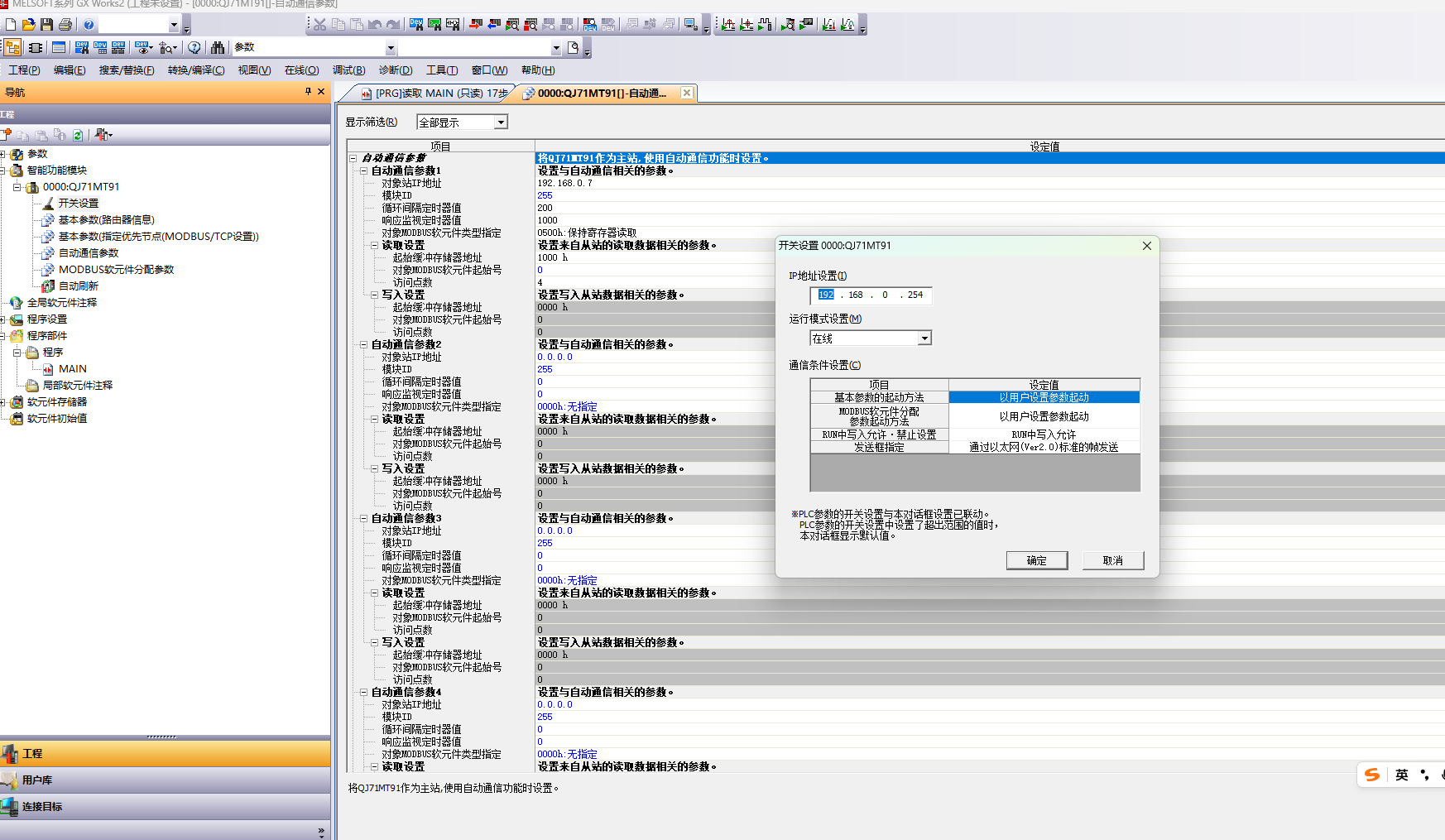Image resolution: width=1445 pixels, height=840 pixels.
Task: Click the 确定 button in the dialog
Action: point(1036,561)
